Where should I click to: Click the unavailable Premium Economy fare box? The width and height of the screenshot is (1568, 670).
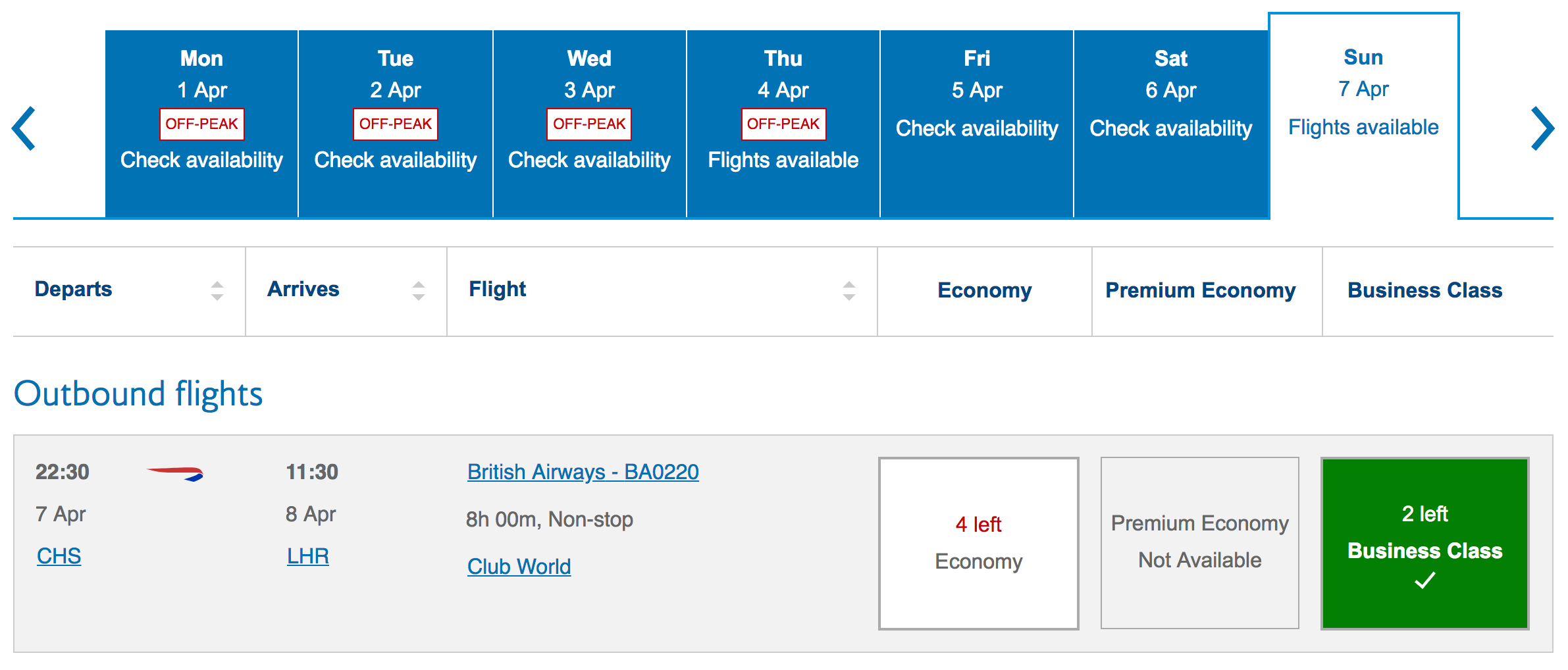(x=1199, y=543)
